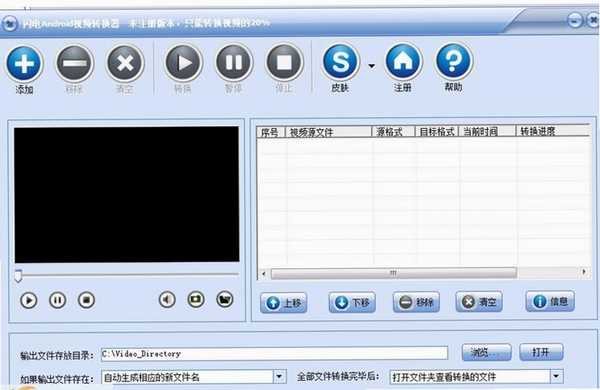Expand the skin dropdown arrow beside 皮肤

pyautogui.click(x=372, y=66)
